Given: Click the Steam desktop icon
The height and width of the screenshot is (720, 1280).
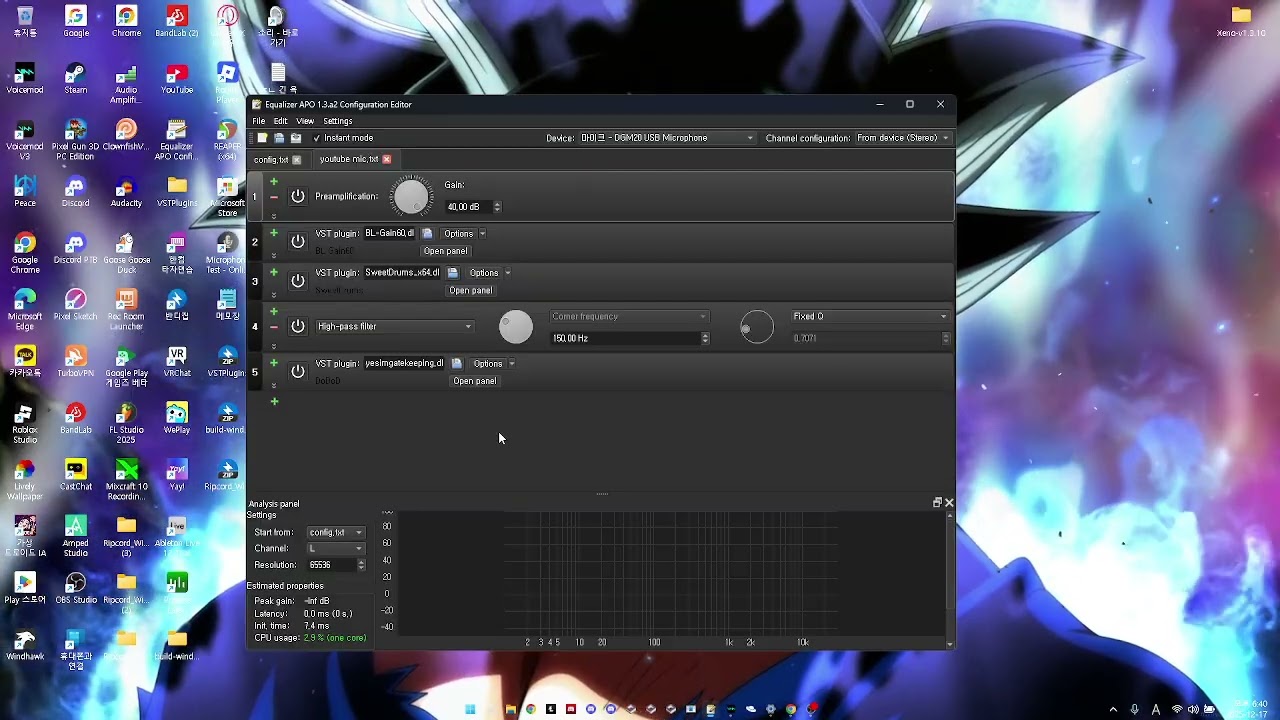Looking at the screenshot, I should point(75,78).
